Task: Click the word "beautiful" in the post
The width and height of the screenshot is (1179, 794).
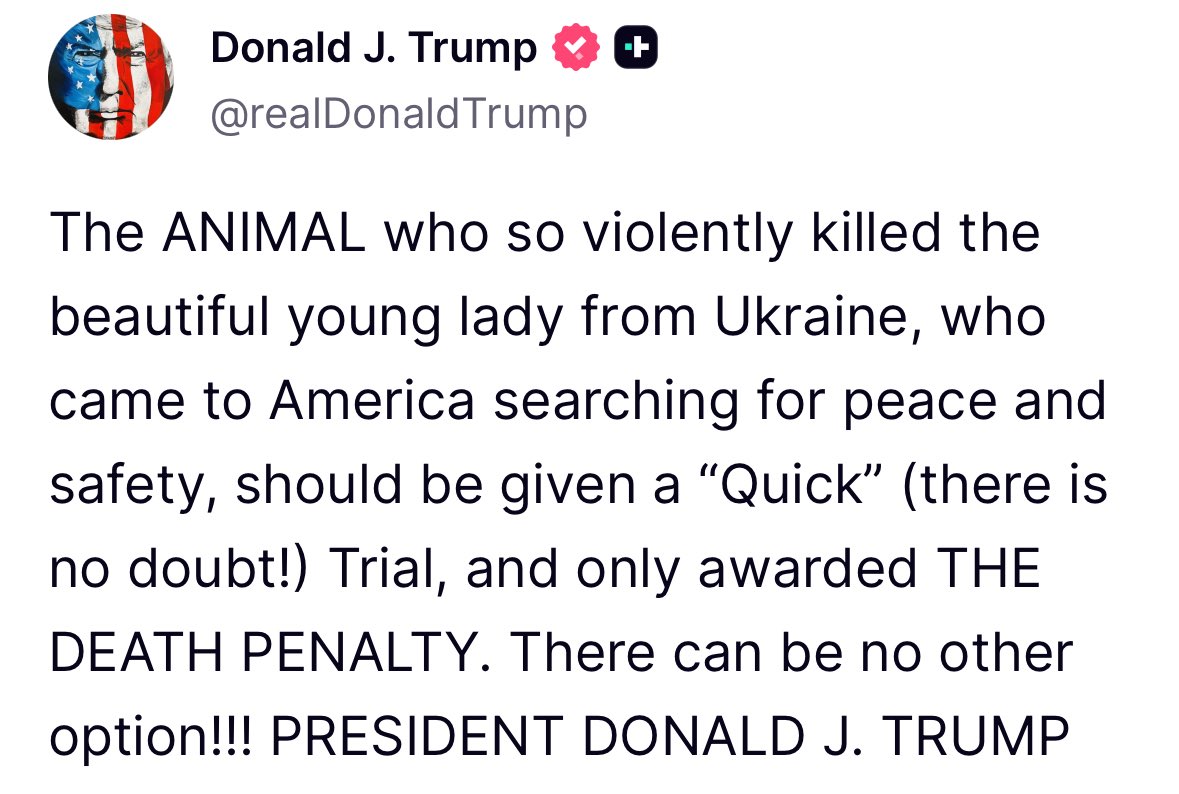Action: (159, 317)
